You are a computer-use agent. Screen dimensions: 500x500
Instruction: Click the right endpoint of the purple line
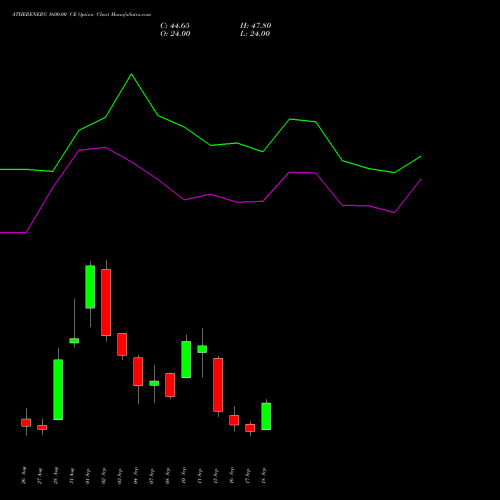(x=421, y=179)
